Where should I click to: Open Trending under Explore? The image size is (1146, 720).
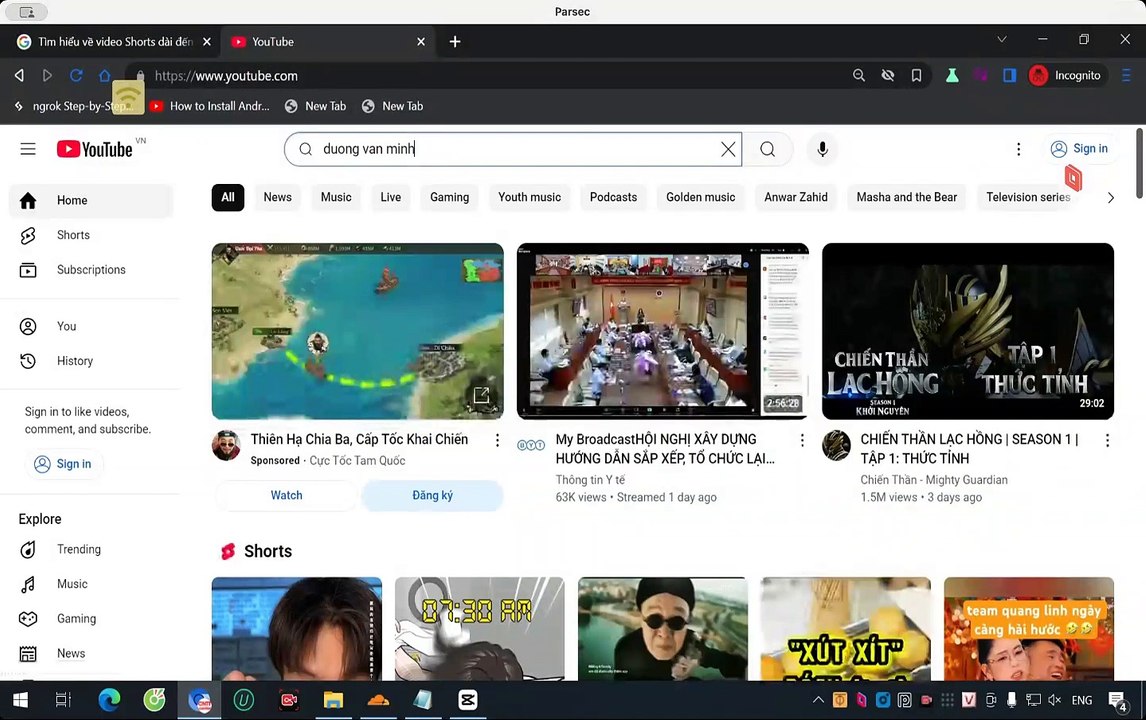coord(91,550)
